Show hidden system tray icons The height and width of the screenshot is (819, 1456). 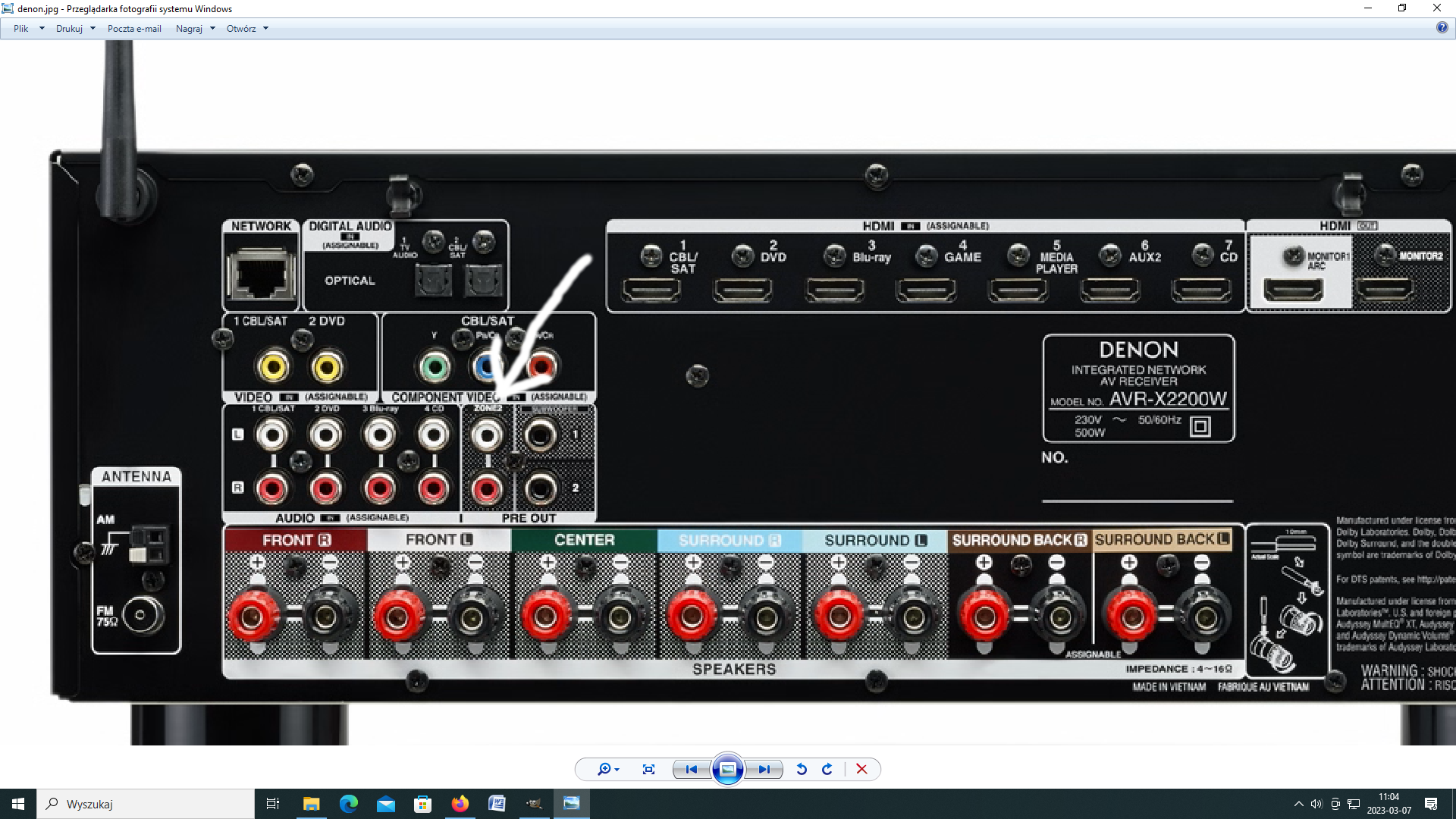click(1298, 804)
